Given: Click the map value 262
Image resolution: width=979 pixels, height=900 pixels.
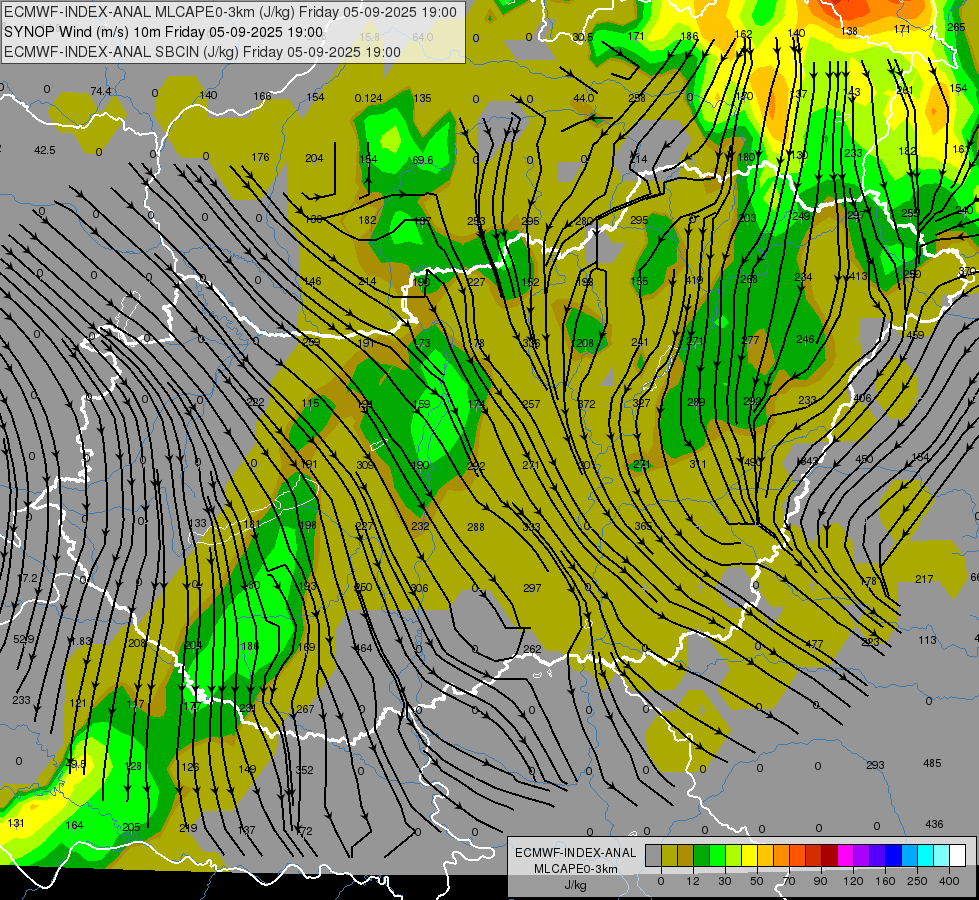Looking at the screenshot, I should [532, 649].
